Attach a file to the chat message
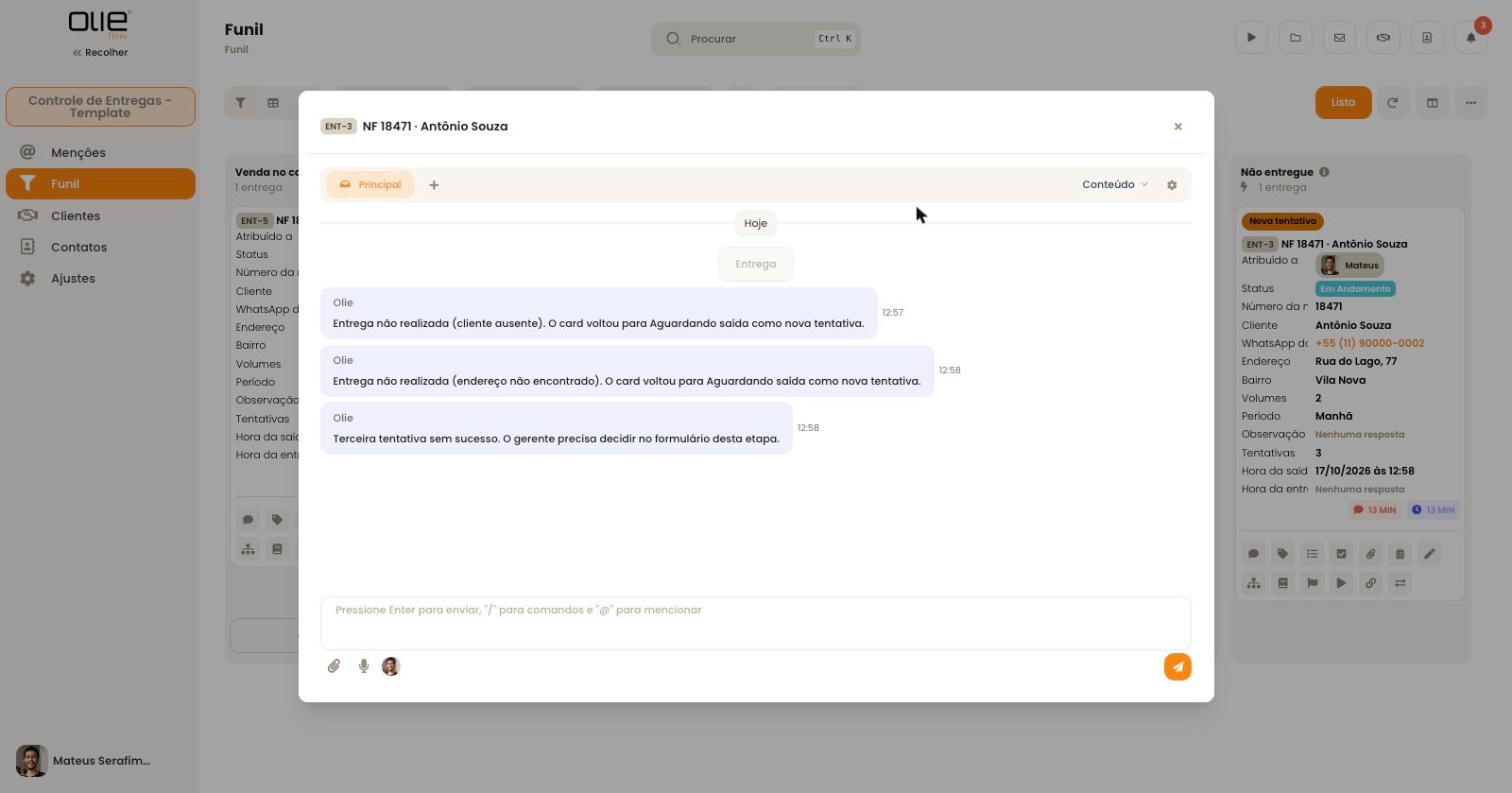This screenshot has width=1512, height=793. pos(334,666)
